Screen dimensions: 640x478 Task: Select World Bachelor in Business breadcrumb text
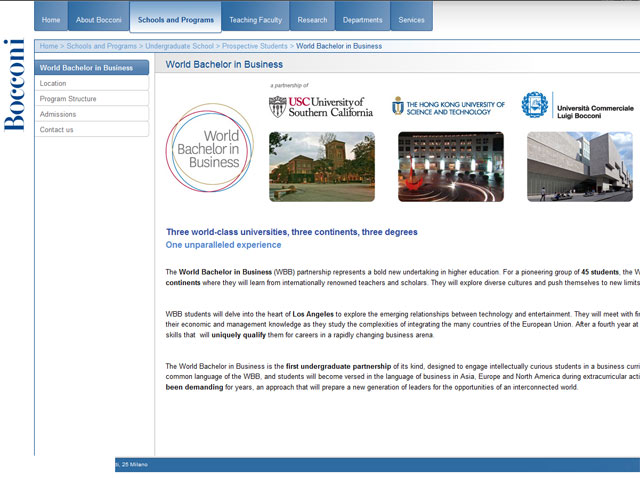[339, 46]
